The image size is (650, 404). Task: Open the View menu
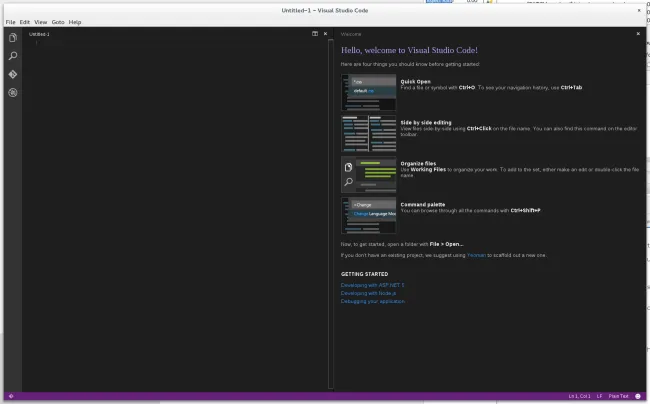click(40, 22)
